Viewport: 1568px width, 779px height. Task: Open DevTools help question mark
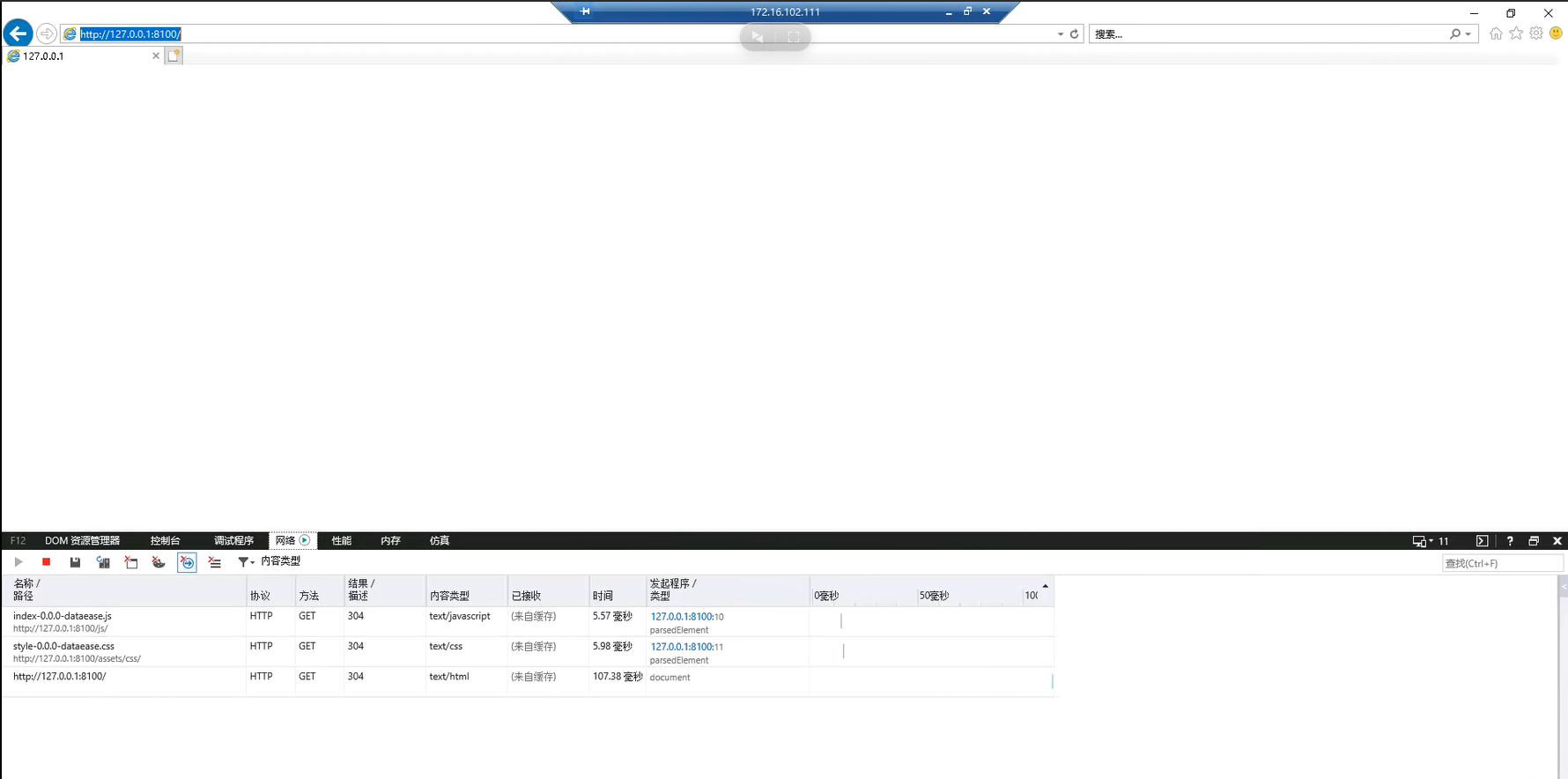tap(1510, 541)
